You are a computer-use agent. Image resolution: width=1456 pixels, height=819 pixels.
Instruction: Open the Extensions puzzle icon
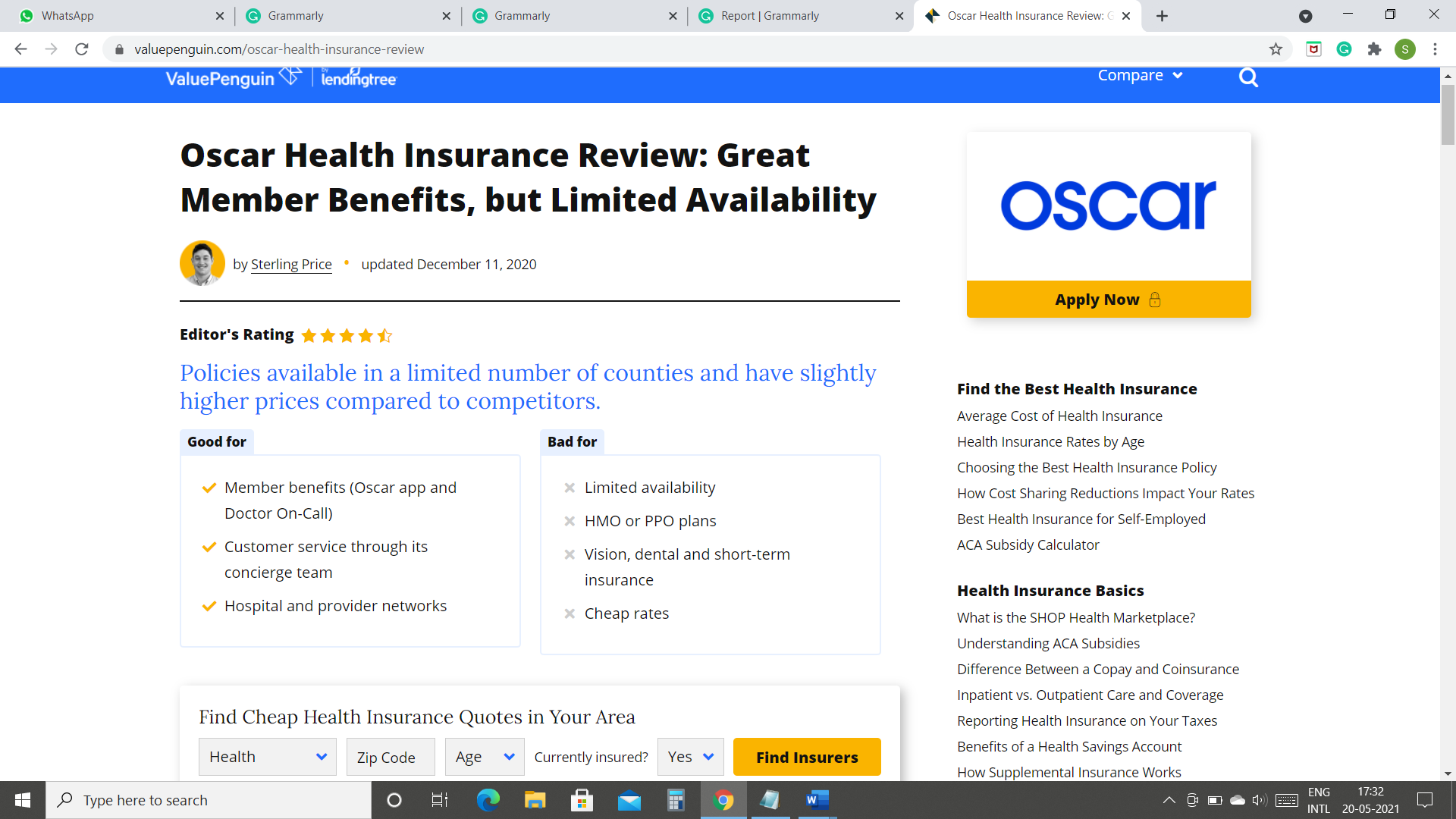pos(1374,49)
